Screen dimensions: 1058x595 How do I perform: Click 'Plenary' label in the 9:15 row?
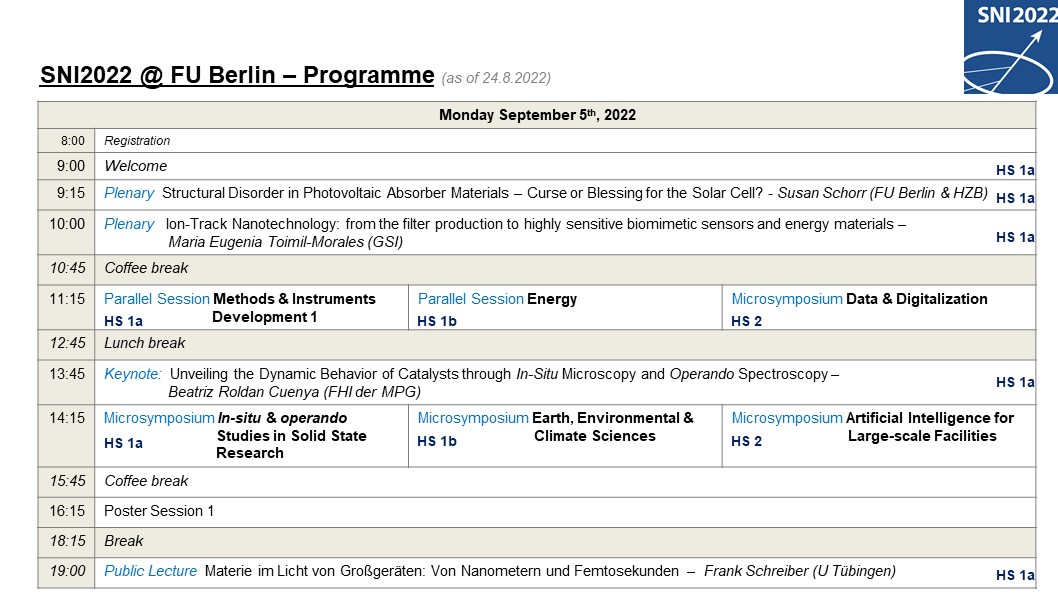coord(129,194)
